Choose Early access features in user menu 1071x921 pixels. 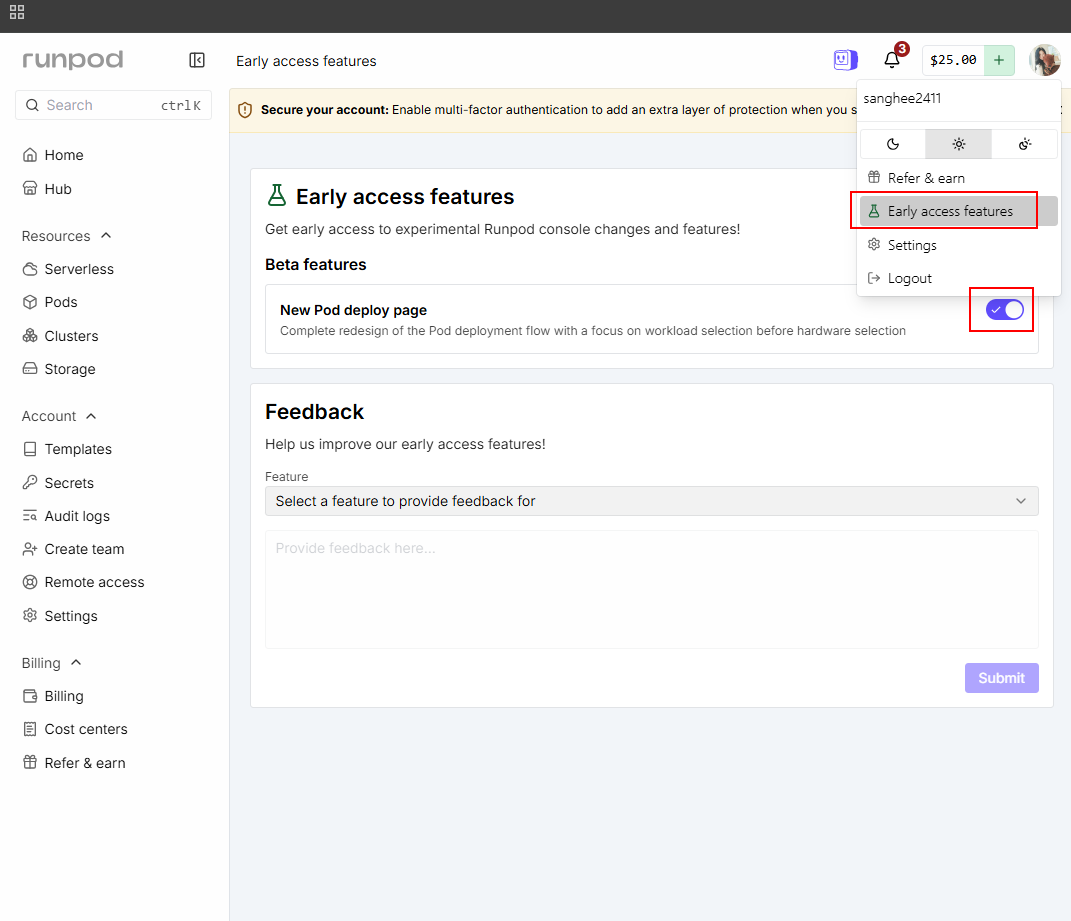958,211
